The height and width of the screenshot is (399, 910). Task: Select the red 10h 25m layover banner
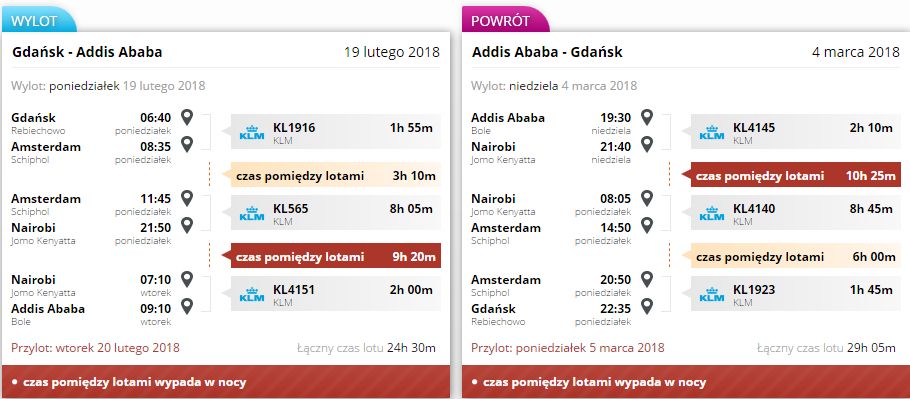(x=792, y=175)
